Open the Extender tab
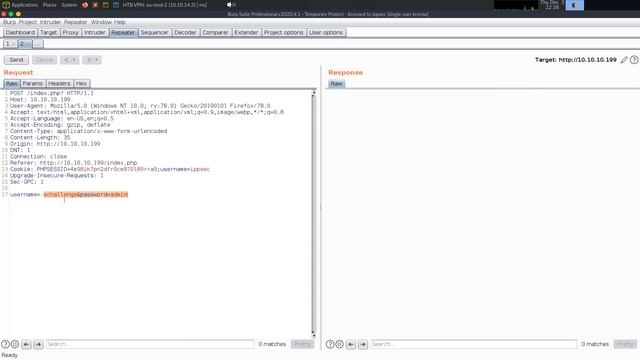640x360 pixels. tap(246, 32)
